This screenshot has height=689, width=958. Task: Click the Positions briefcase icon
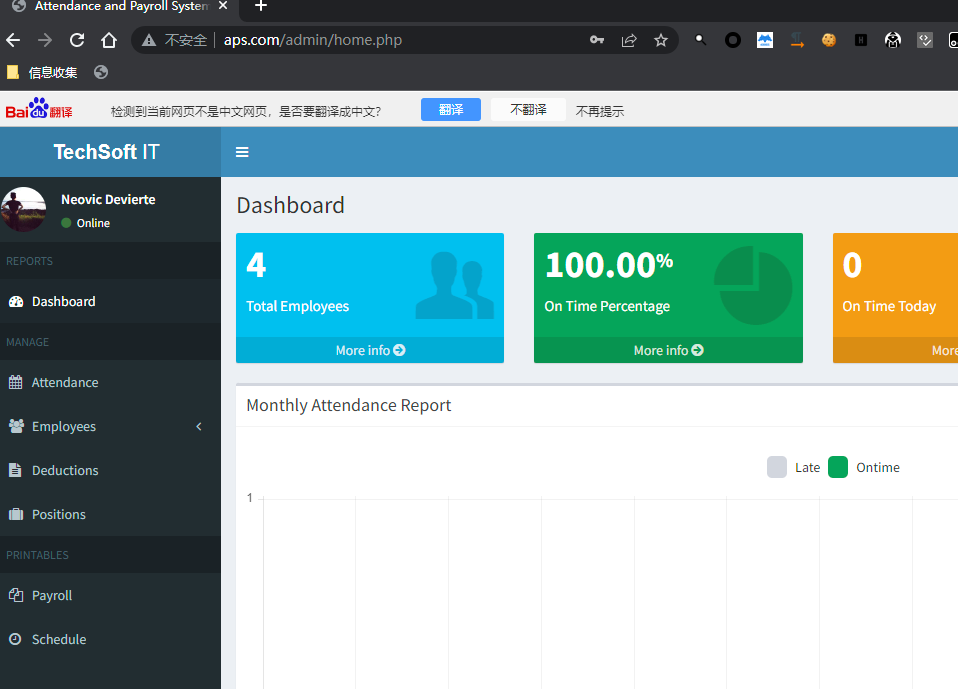click(16, 514)
